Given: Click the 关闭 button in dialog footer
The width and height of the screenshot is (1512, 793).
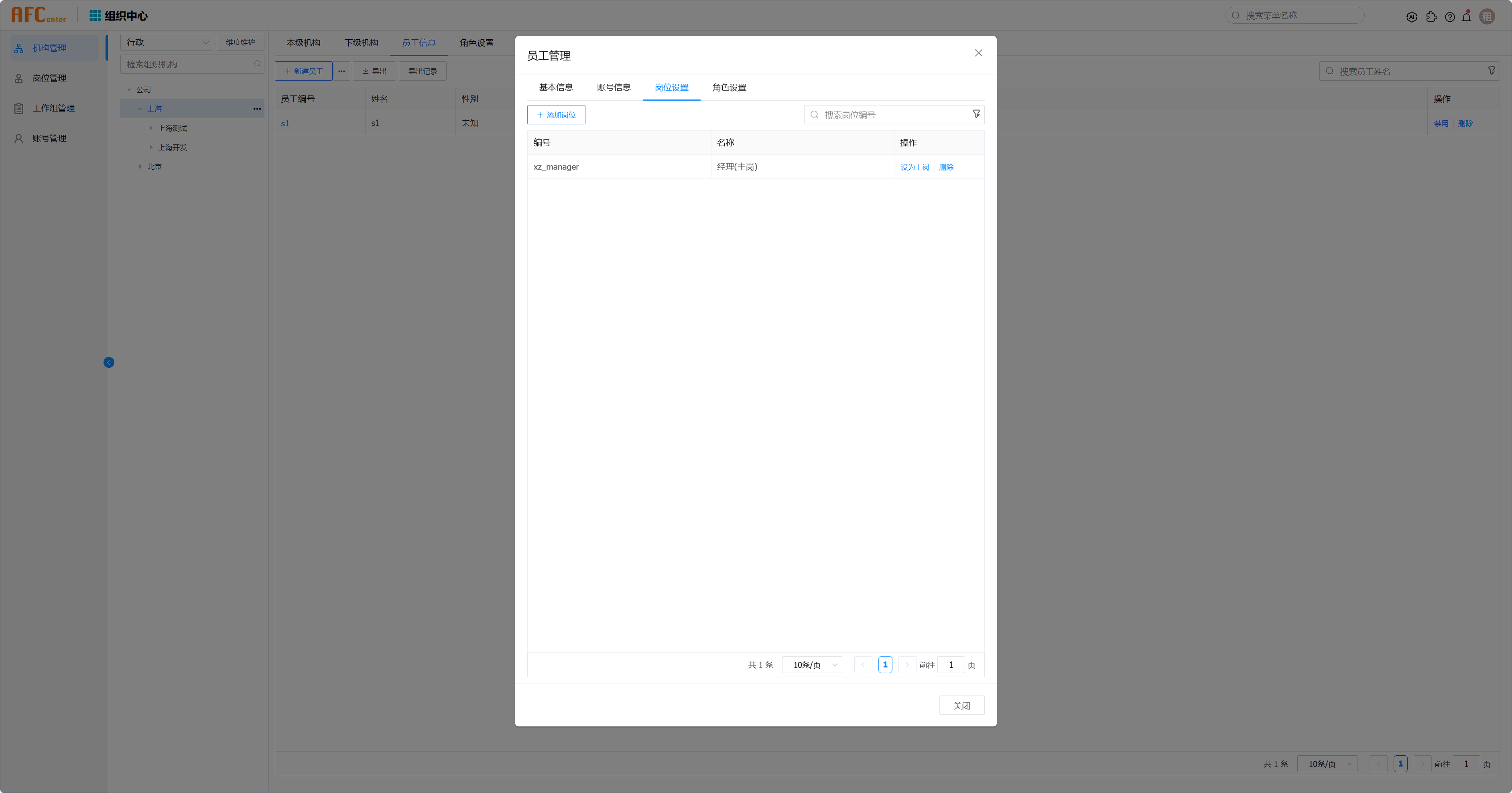Looking at the screenshot, I should coord(961,706).
